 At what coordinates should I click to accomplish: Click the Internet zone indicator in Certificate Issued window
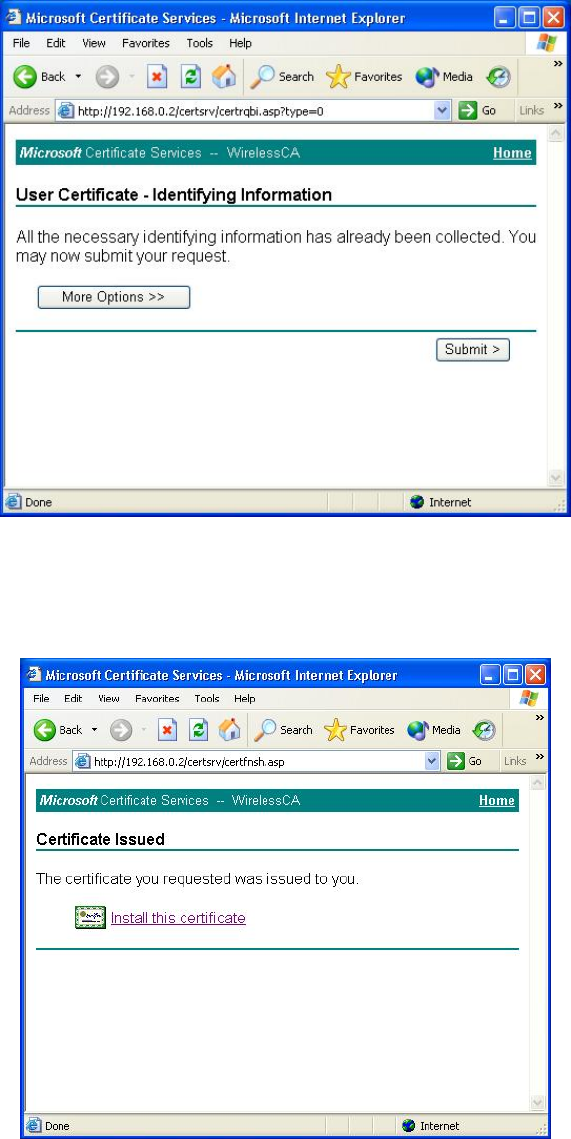(429, 1127)
